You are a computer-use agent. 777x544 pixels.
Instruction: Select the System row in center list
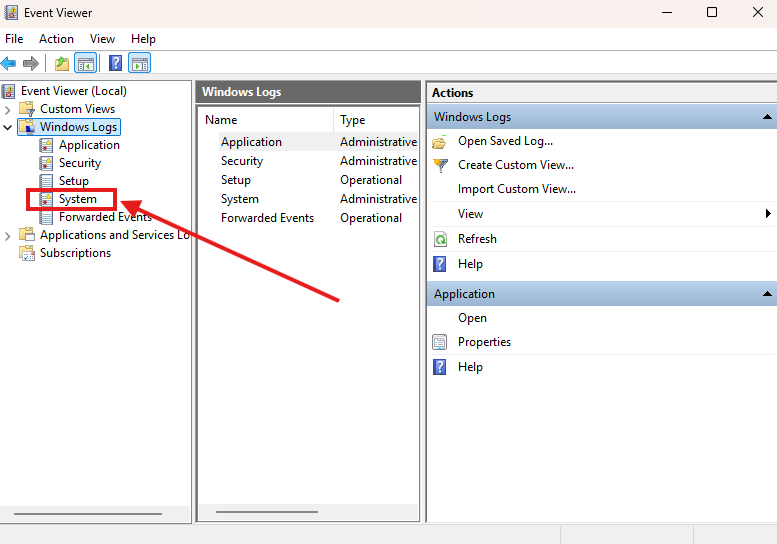[319, 199]
